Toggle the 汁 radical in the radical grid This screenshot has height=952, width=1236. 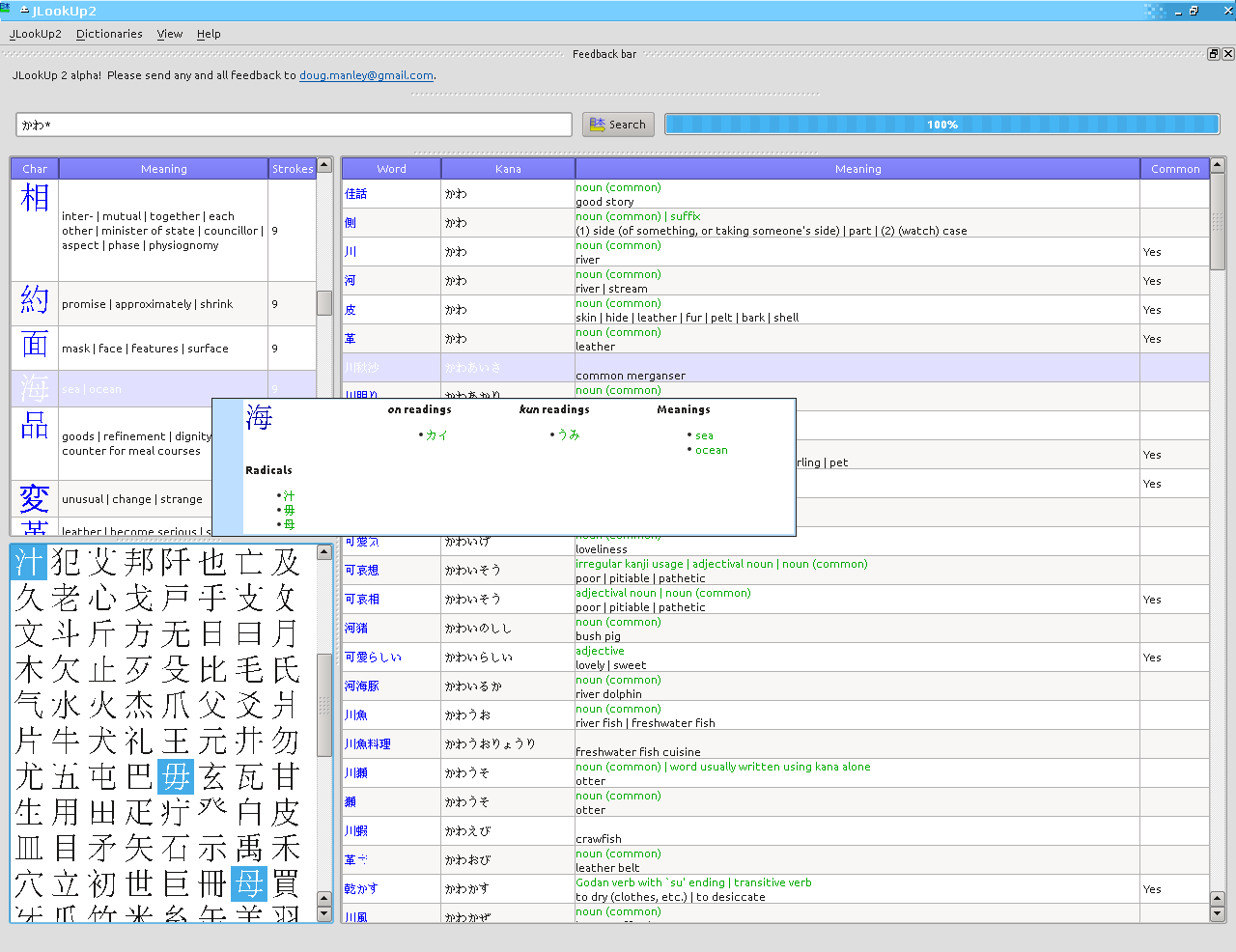tap(29, 562)
